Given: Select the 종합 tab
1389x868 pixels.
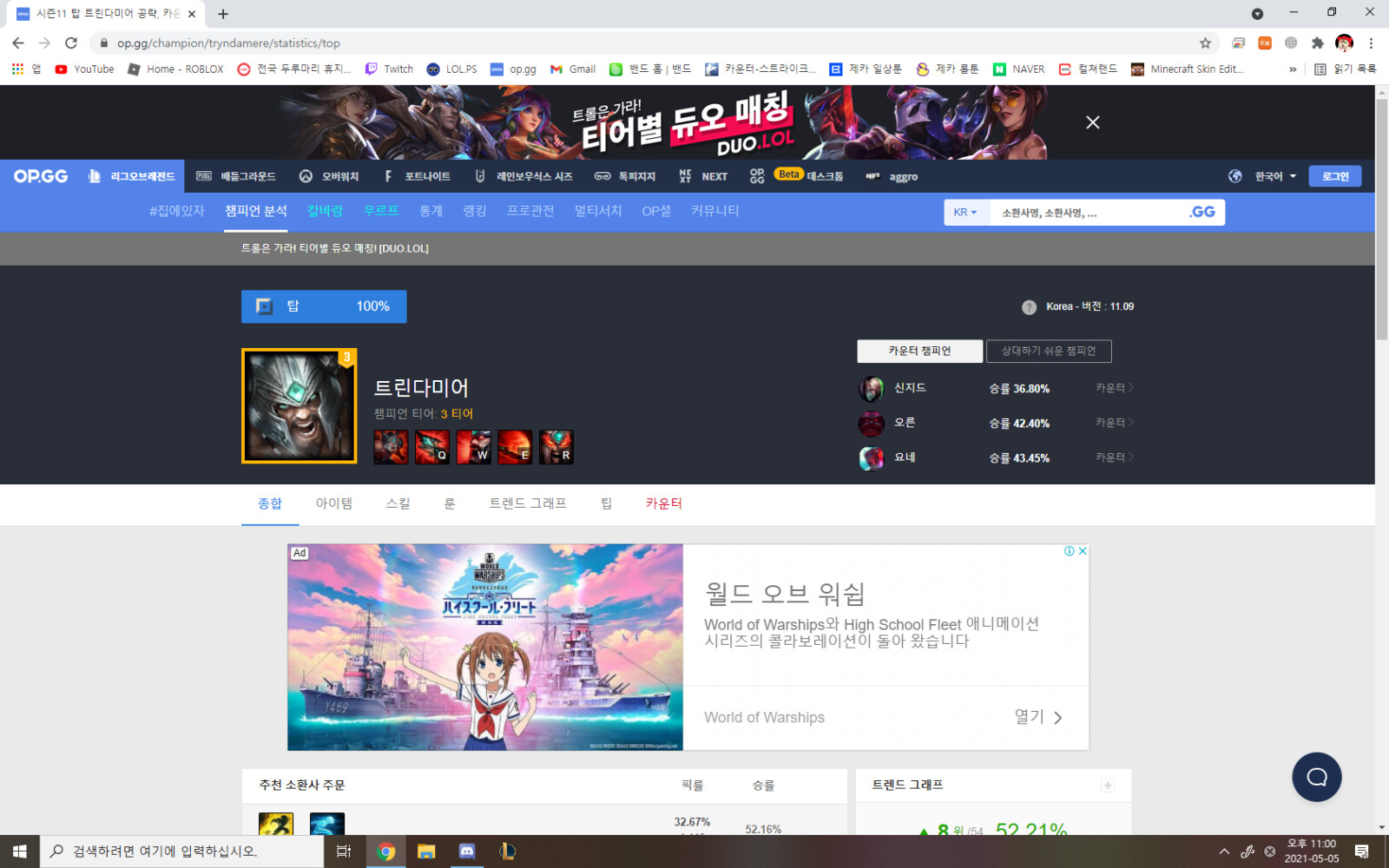Looking at the screenshot, I should coord(270,504).
